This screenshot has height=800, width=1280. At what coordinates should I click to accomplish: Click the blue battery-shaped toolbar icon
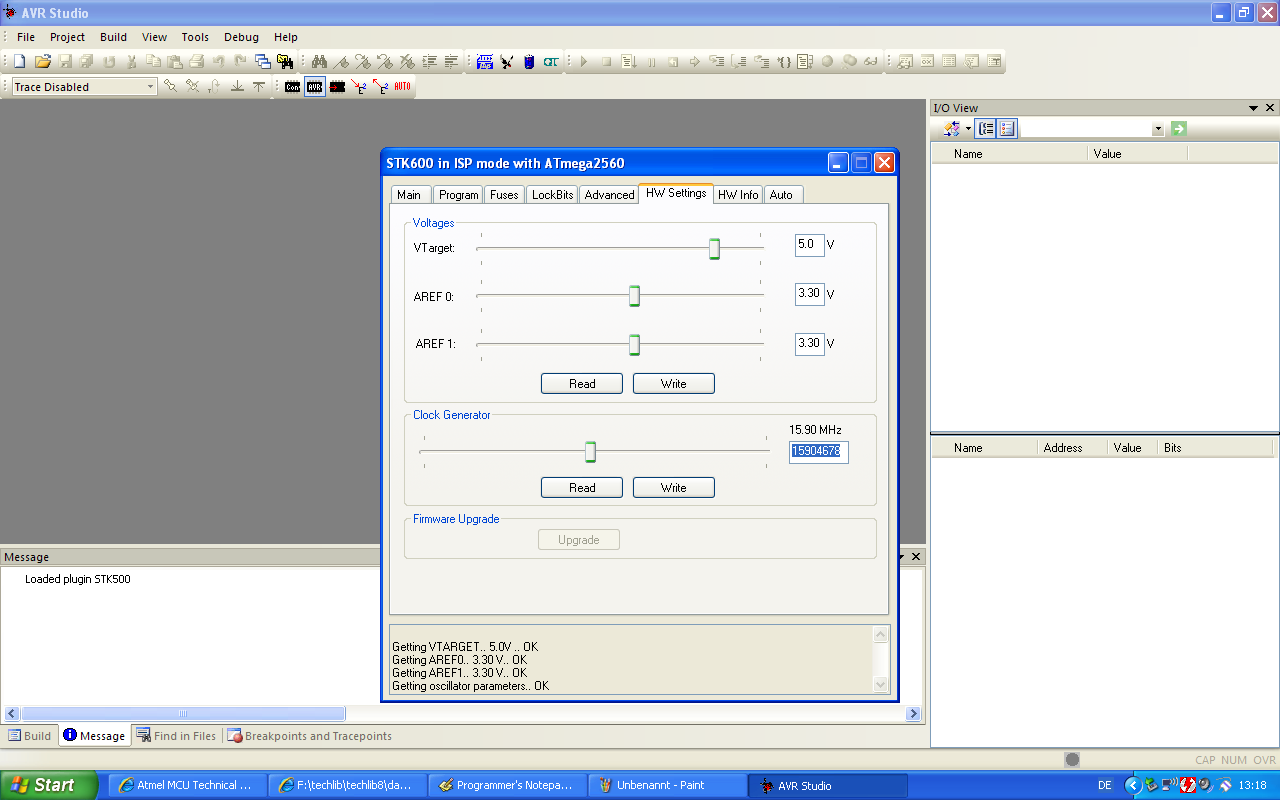(x=529, y=62)
